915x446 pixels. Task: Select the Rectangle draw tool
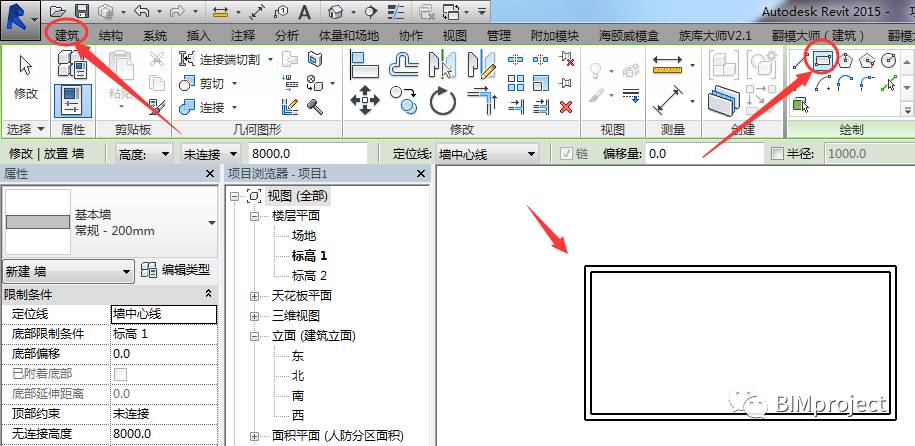click(x=822, y=60)
